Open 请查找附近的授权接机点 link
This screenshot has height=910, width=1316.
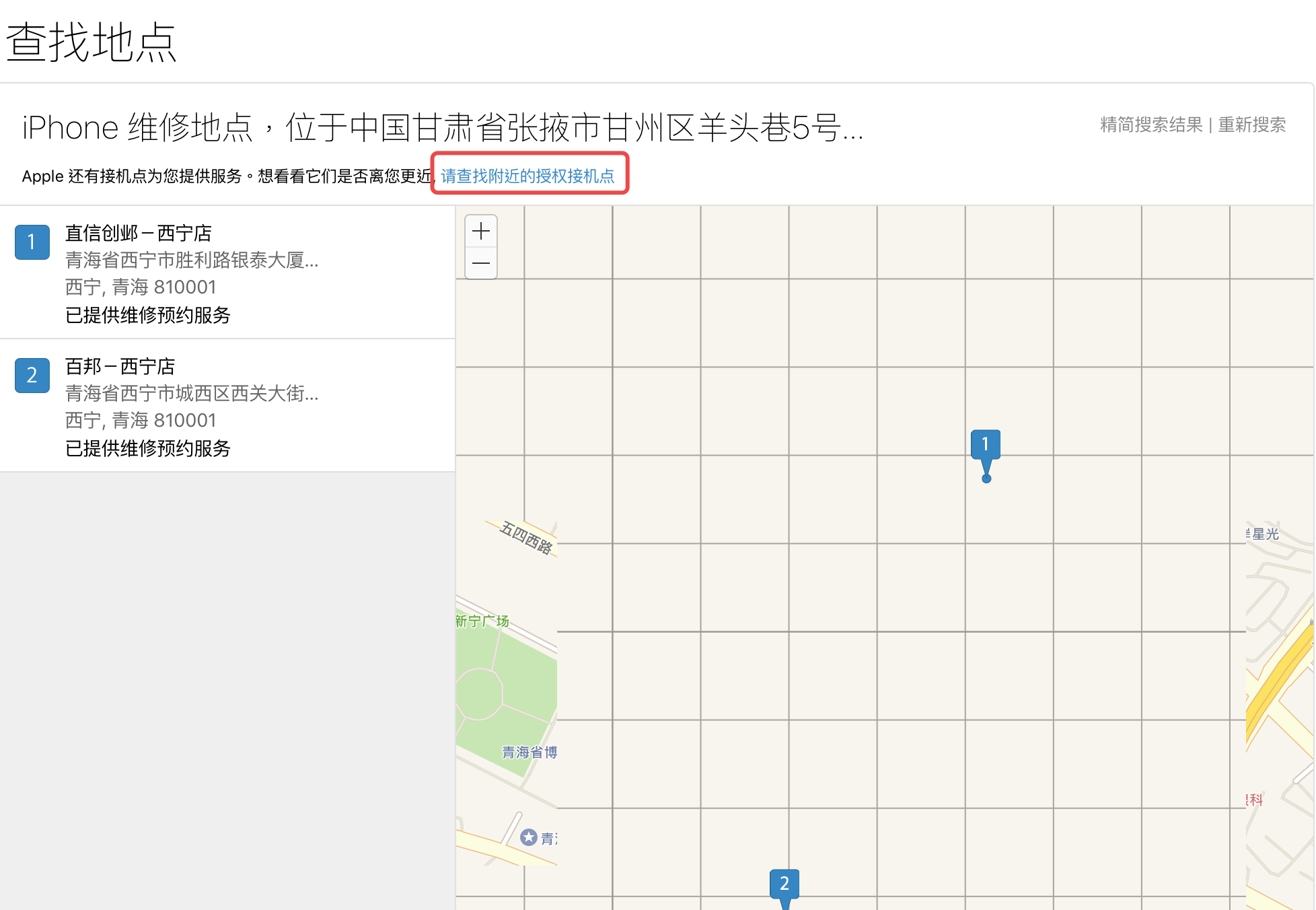pyautogui.click(x=527, y=176)
